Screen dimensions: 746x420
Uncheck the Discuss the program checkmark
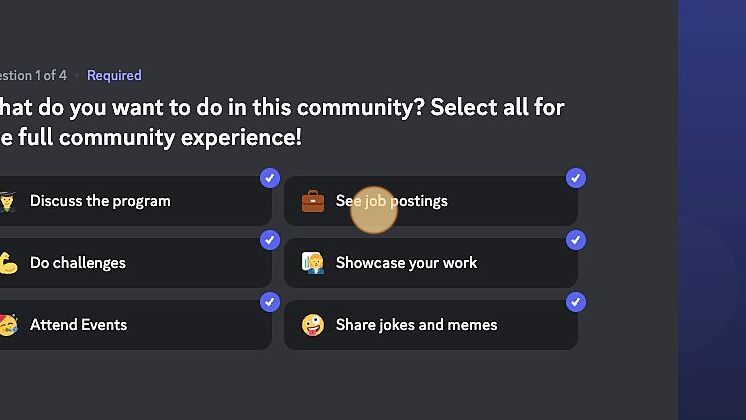point(270,178)
